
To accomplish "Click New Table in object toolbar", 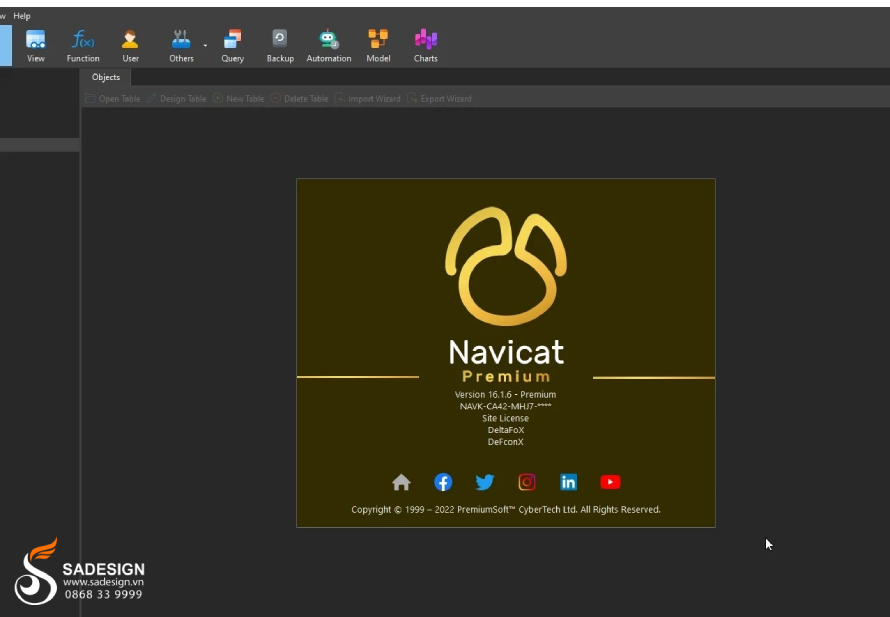I will pos(238,99).
